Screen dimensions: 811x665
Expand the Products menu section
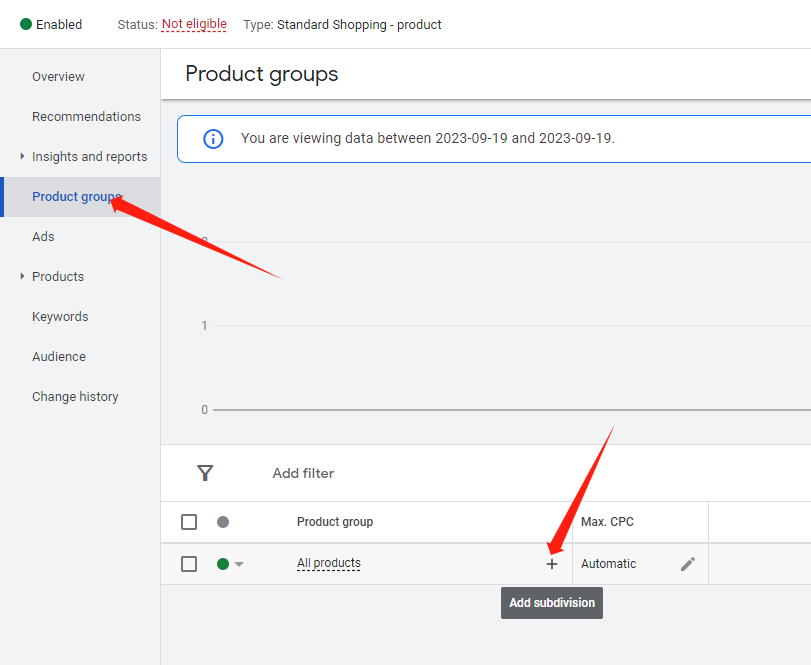pyautogui.click(x=22, y=276)
